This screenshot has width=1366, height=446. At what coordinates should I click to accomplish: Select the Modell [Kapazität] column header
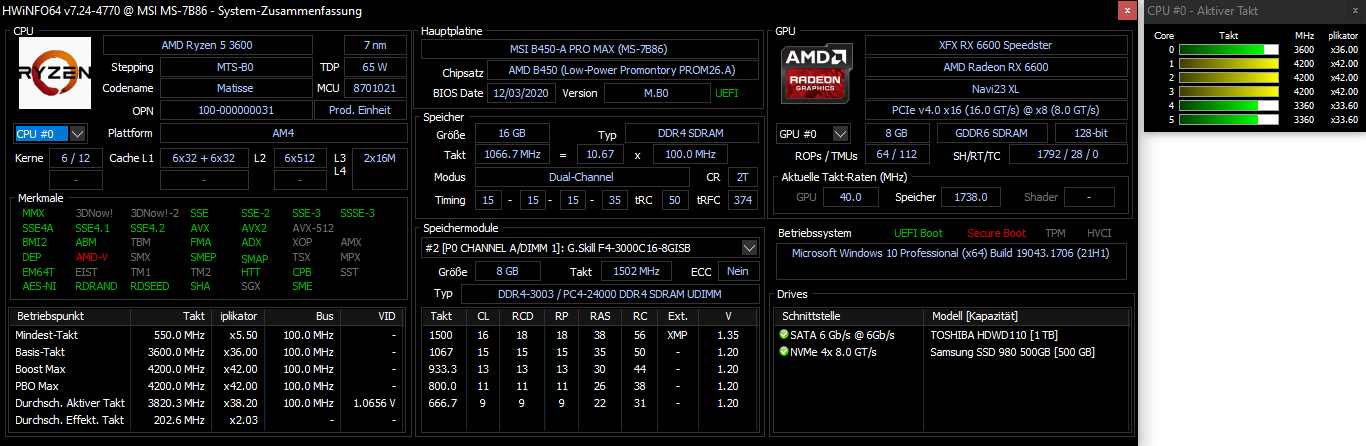pos(1027,316)
